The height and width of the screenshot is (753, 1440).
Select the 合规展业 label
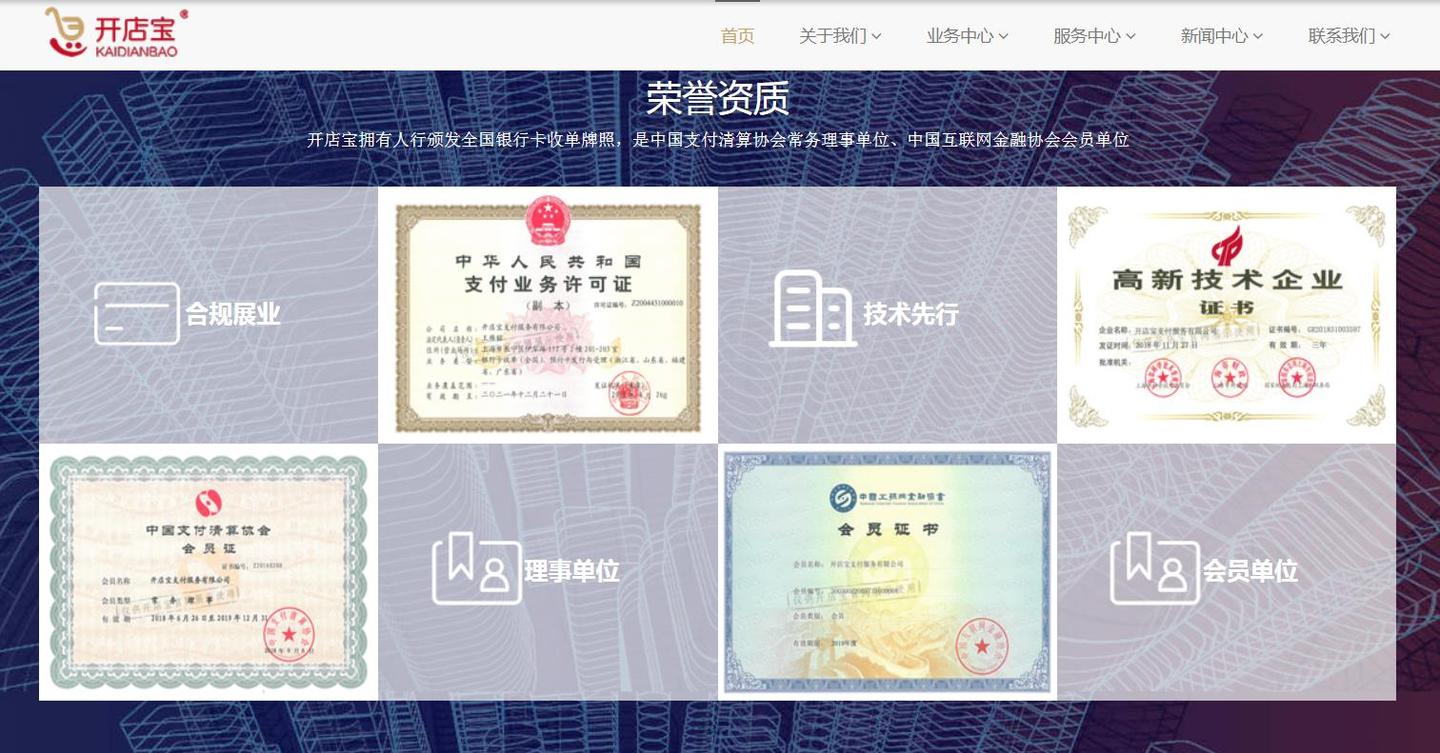(x=233, y=314)
